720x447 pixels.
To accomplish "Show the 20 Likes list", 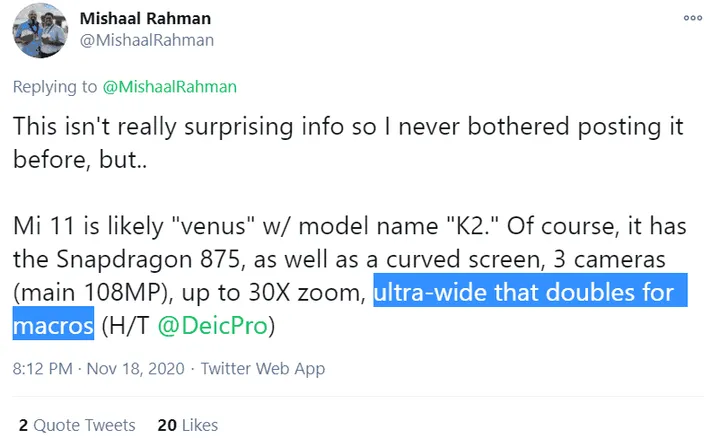I will 188,425.
